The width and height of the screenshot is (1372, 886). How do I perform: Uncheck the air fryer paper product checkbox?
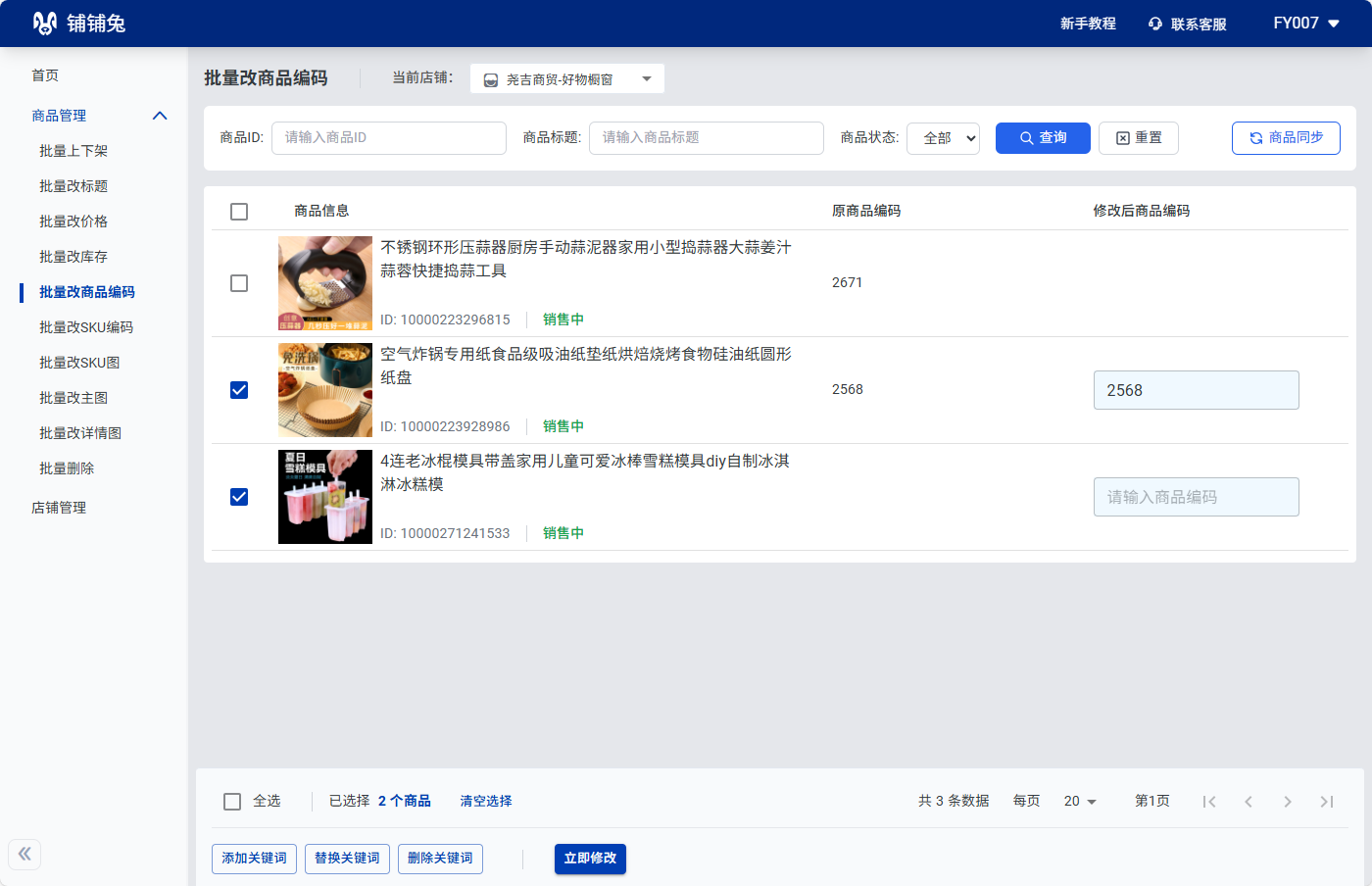pos(239,390)
